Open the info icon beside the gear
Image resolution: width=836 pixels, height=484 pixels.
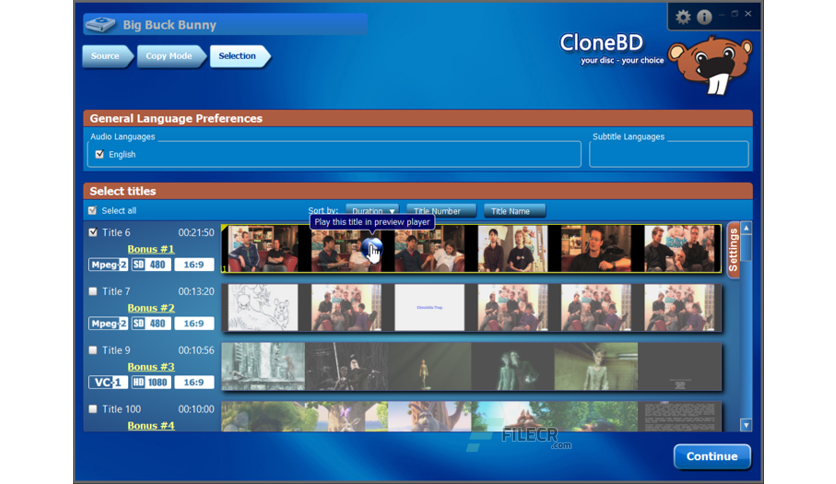tap(704, 17)
